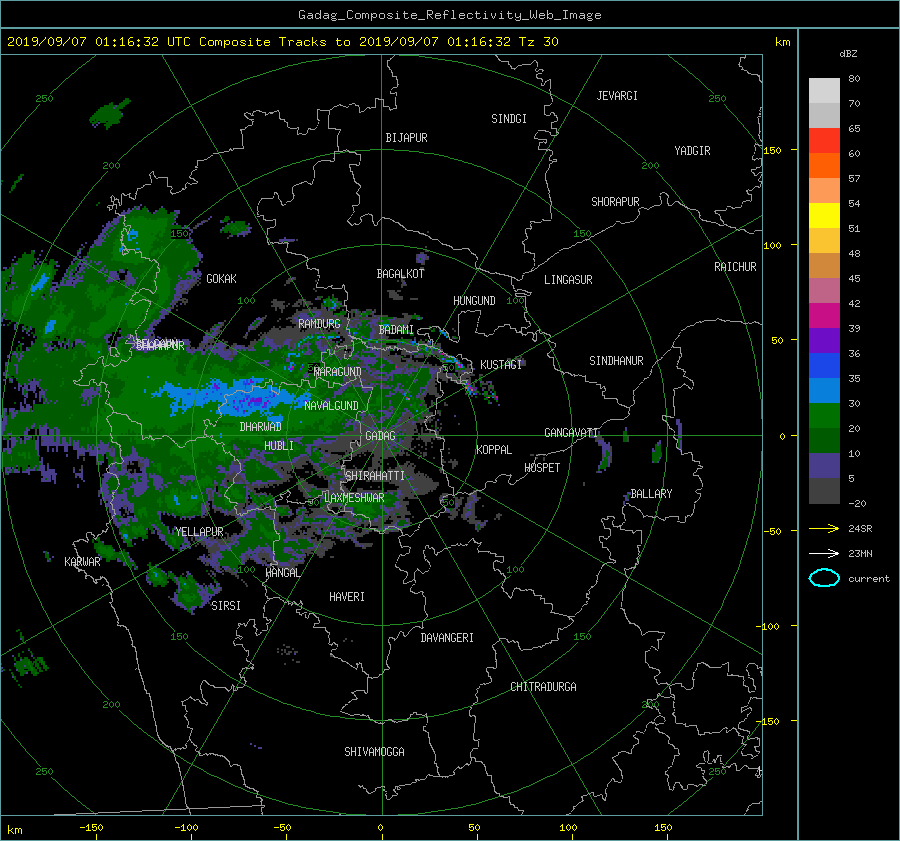This screenshot has width=900, height=841.
Task: Click the NAVALGUND label
Action: point(331,406)
